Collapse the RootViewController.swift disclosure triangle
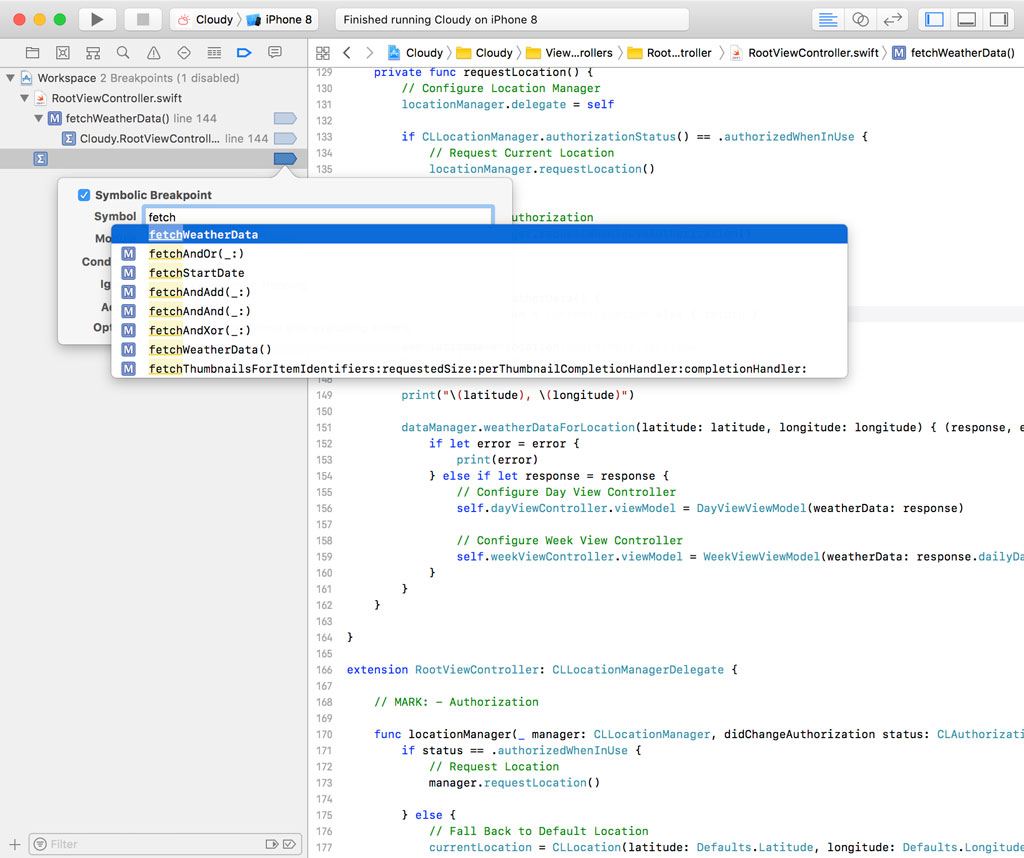This screenshot has width=1024, height=858. [24, 98]
